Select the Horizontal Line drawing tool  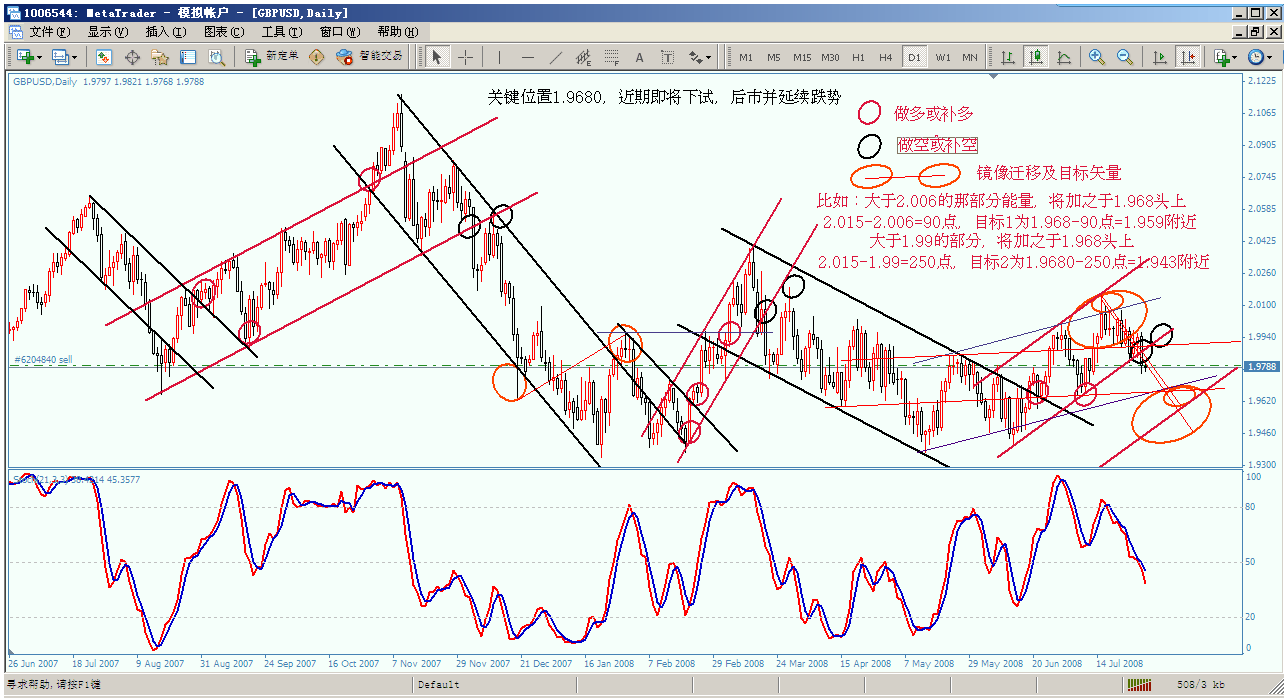527,57
